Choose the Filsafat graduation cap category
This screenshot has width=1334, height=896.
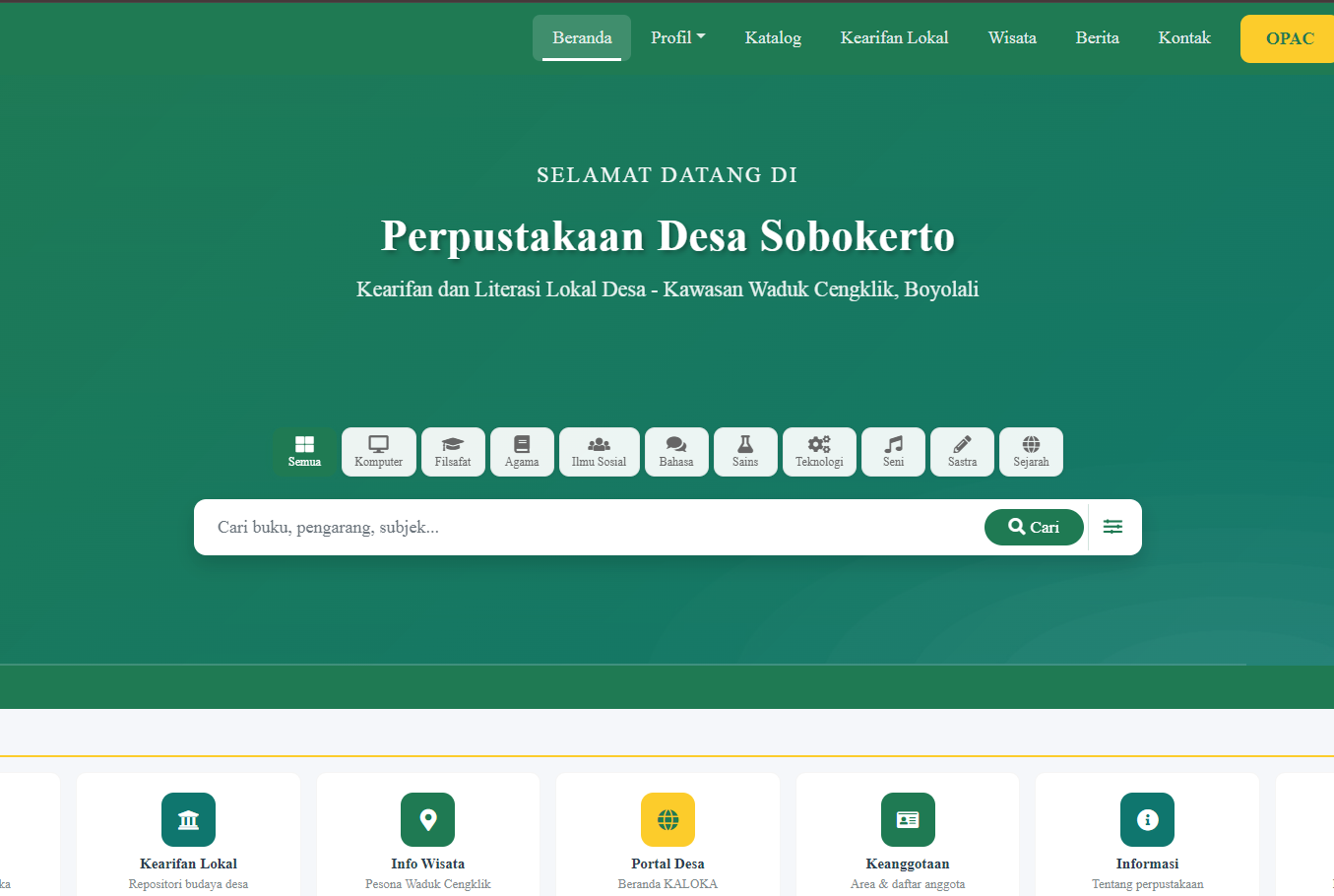453,452
